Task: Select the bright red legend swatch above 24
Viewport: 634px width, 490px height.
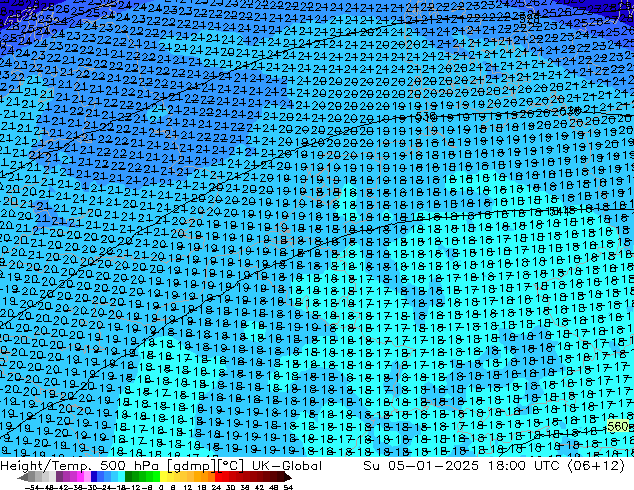Action: [219, 476]
